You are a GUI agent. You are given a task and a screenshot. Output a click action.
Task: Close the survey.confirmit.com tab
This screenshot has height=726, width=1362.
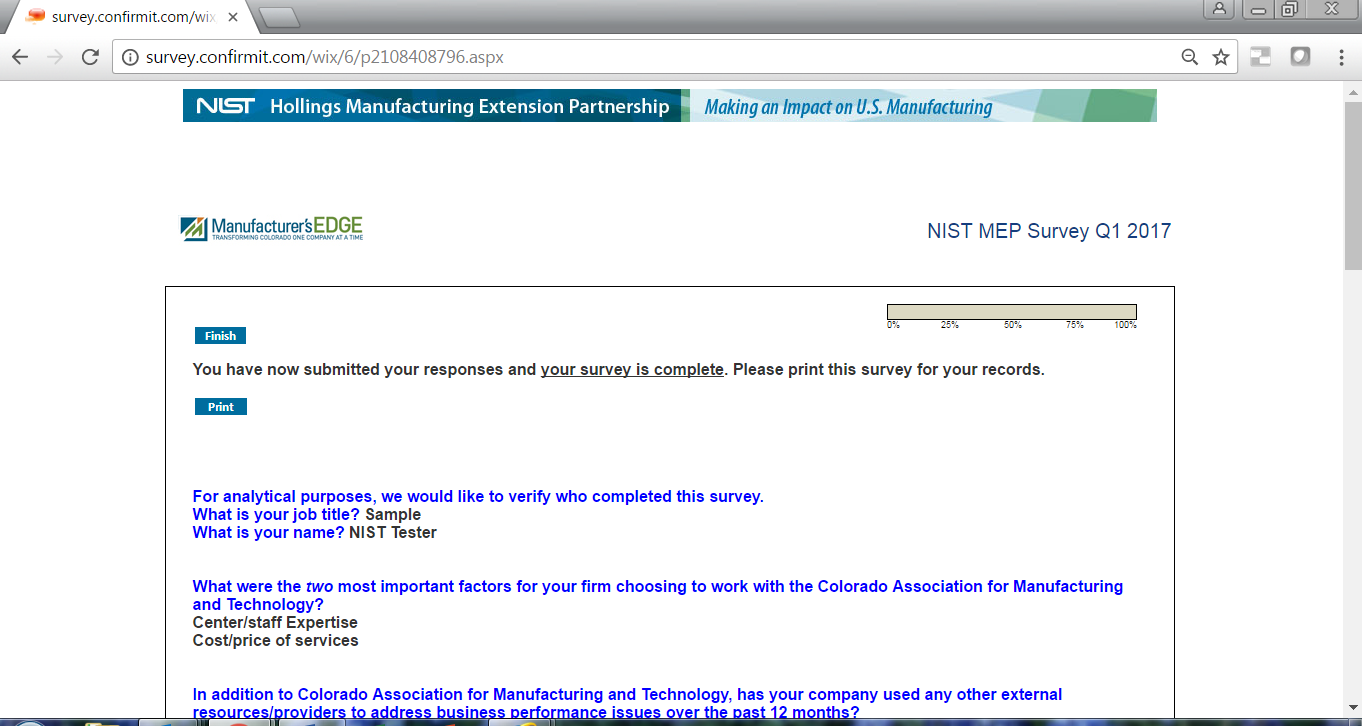(x=233, y=17)
